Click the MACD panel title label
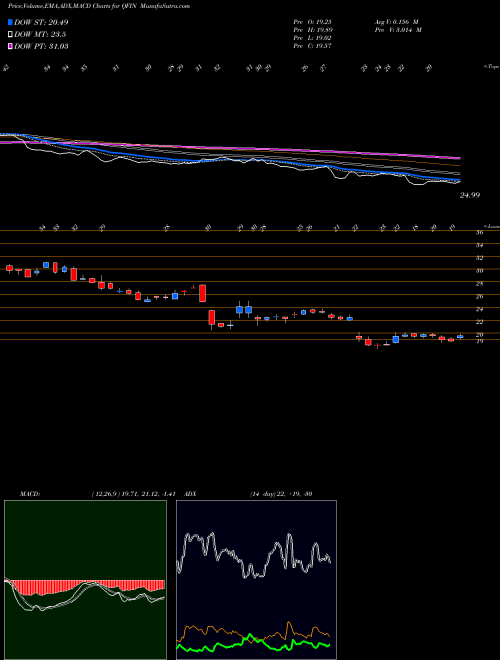 [x=29, y=494]
